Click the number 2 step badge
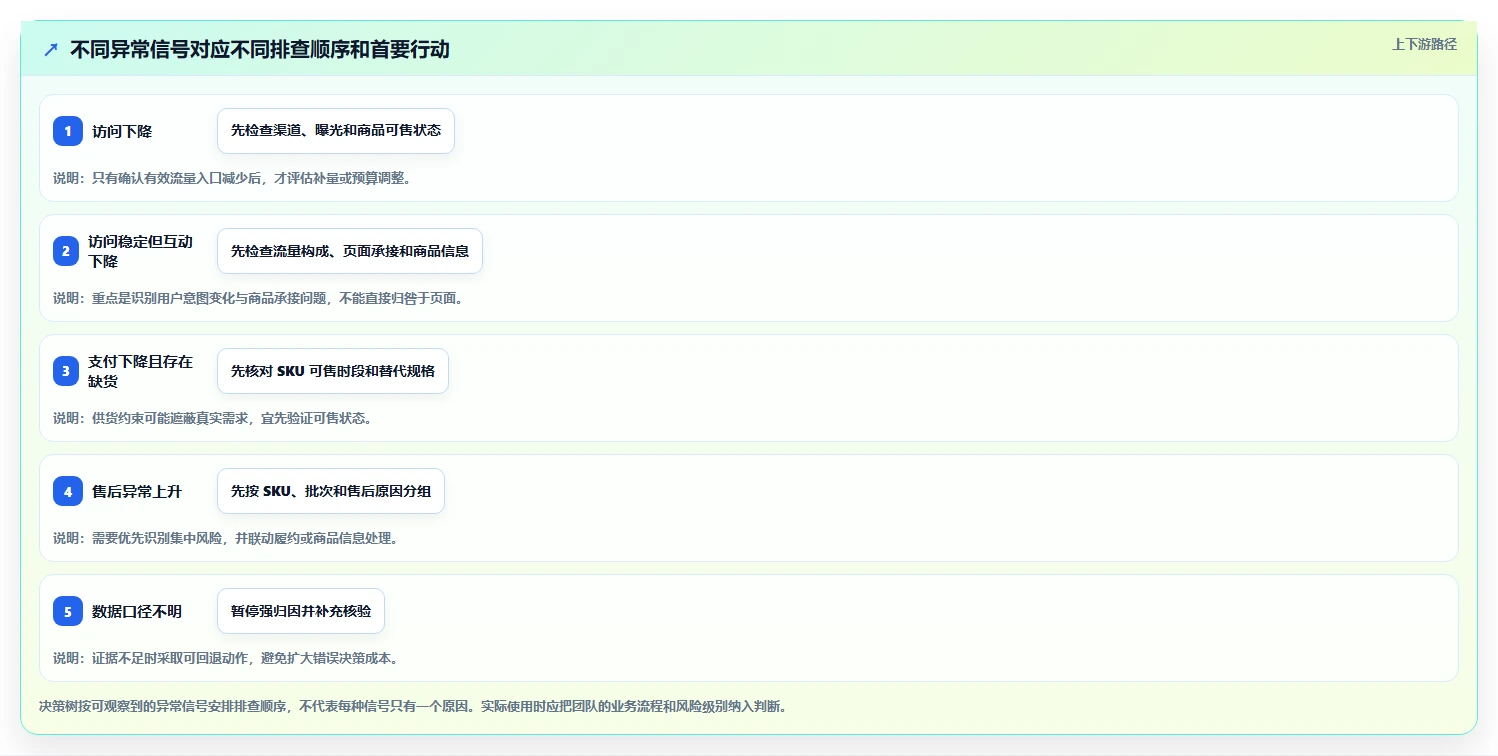Image resolution: width=1498 pixels, height=756 pixels. (x=66, y=251)
